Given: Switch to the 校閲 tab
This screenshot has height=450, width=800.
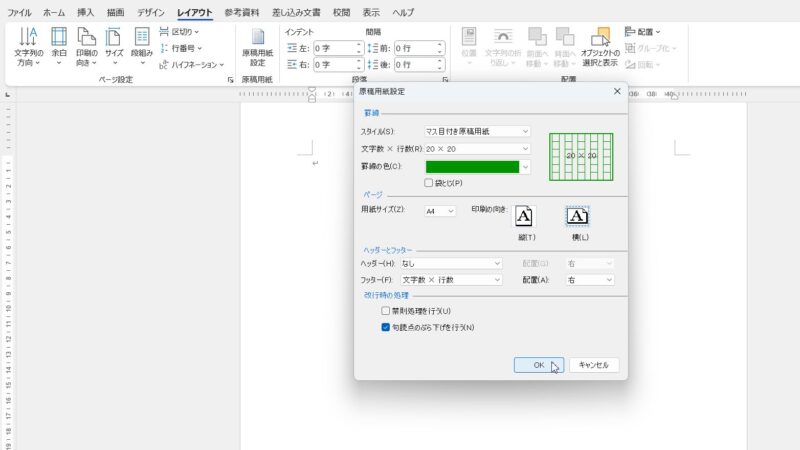Looking at the screenshot, I should [342, 12].
